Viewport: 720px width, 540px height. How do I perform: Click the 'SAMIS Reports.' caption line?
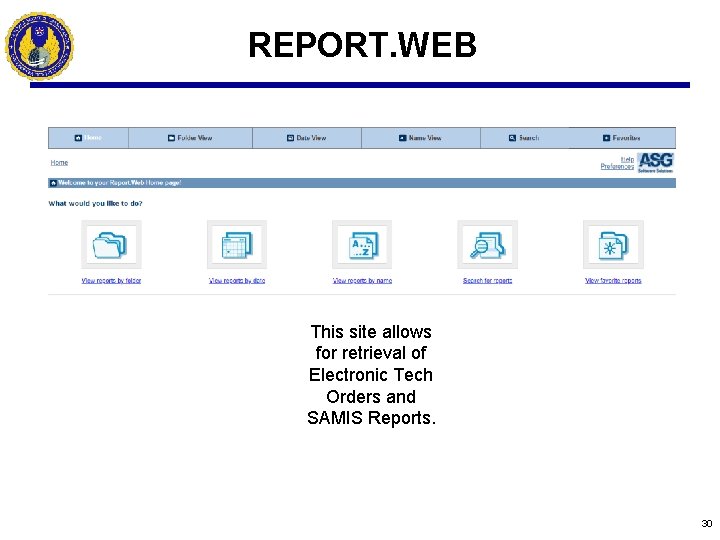pyautogui.click(x=371, y=418)
